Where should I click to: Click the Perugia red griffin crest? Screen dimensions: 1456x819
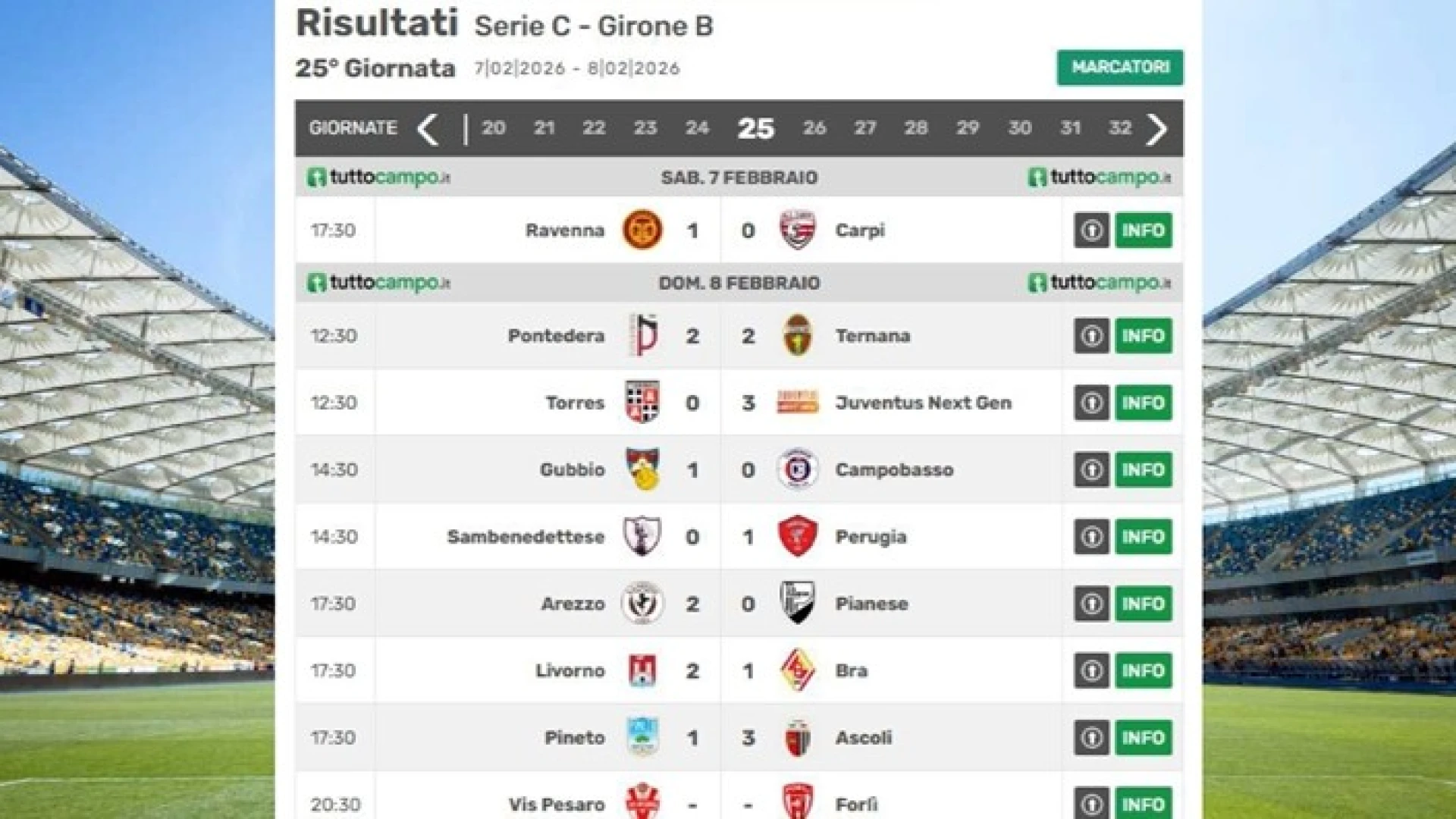click(x=797, y=536)
